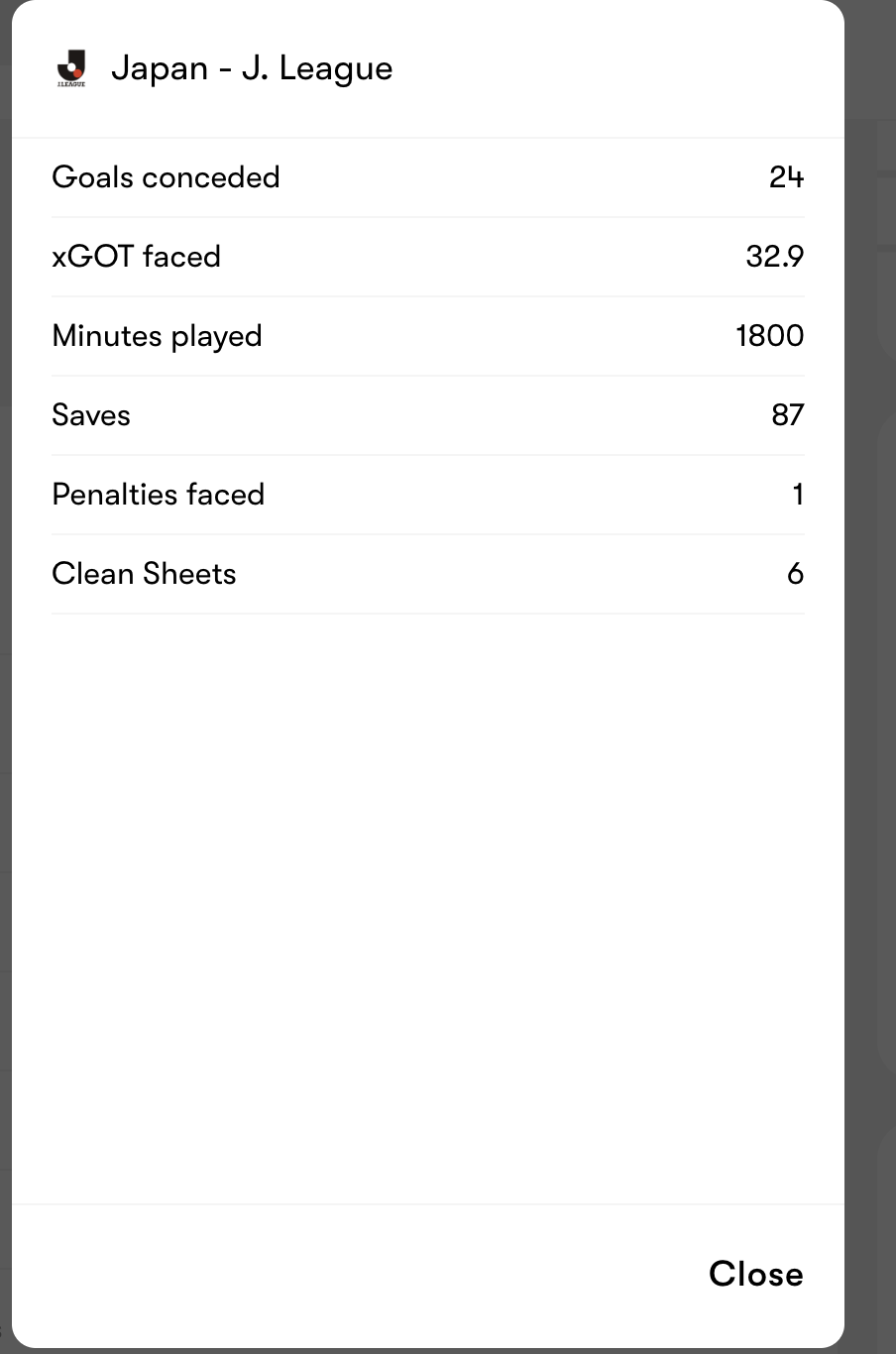The width and height of the screenshot is (896, 1354).
Task: Click the xGOT faced stat label
Action: pos(136,257)
